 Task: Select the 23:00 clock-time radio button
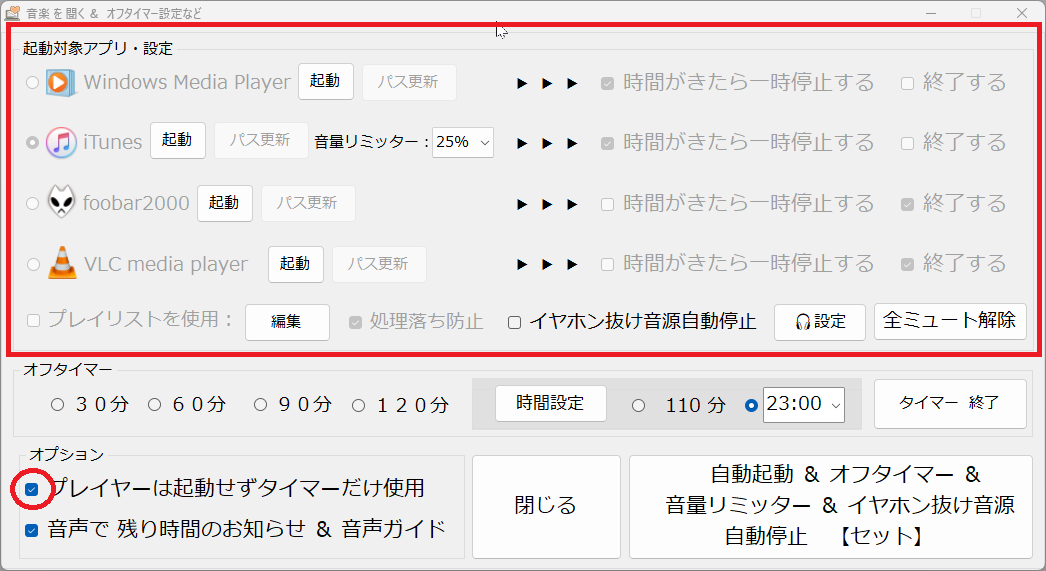pos(751,405)
